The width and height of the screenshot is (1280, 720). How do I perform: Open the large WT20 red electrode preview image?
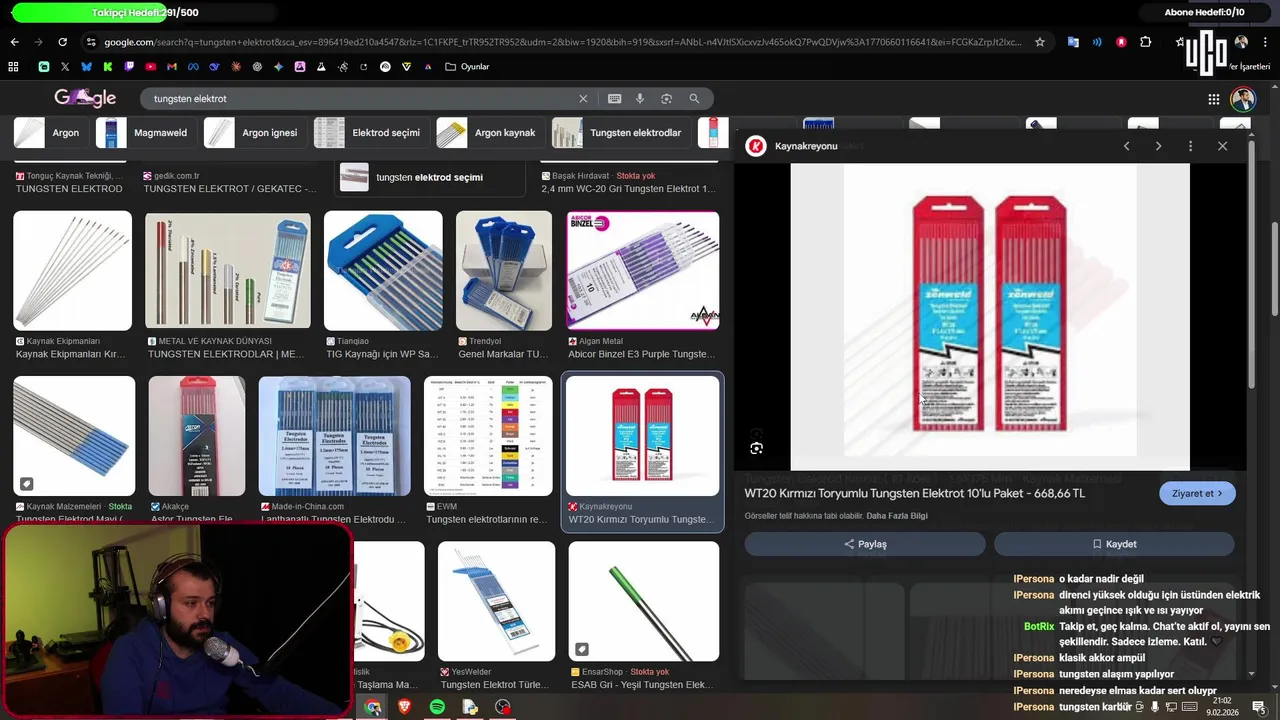point(990,317)
